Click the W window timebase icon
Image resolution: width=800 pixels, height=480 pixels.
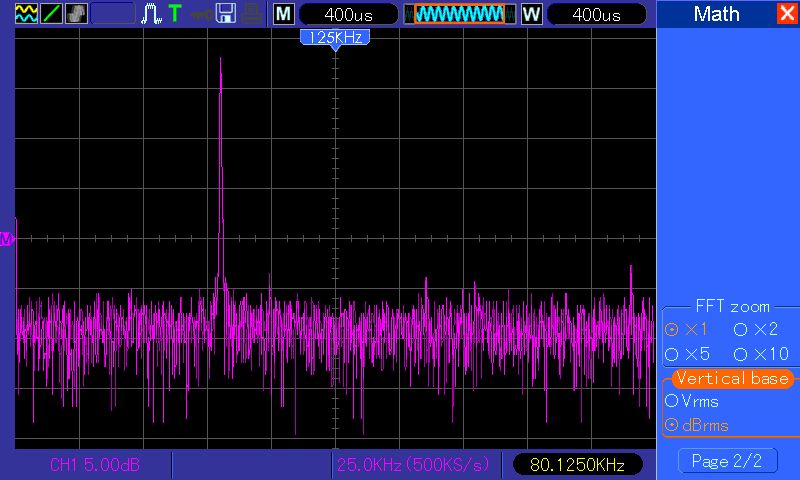[x=531, y=14]
